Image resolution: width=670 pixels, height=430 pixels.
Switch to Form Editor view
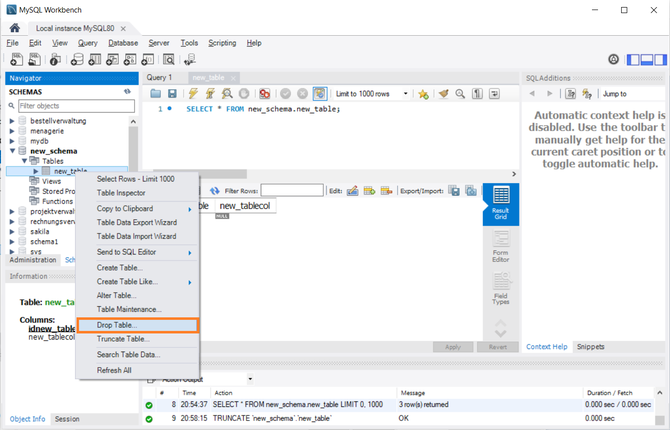501,247
